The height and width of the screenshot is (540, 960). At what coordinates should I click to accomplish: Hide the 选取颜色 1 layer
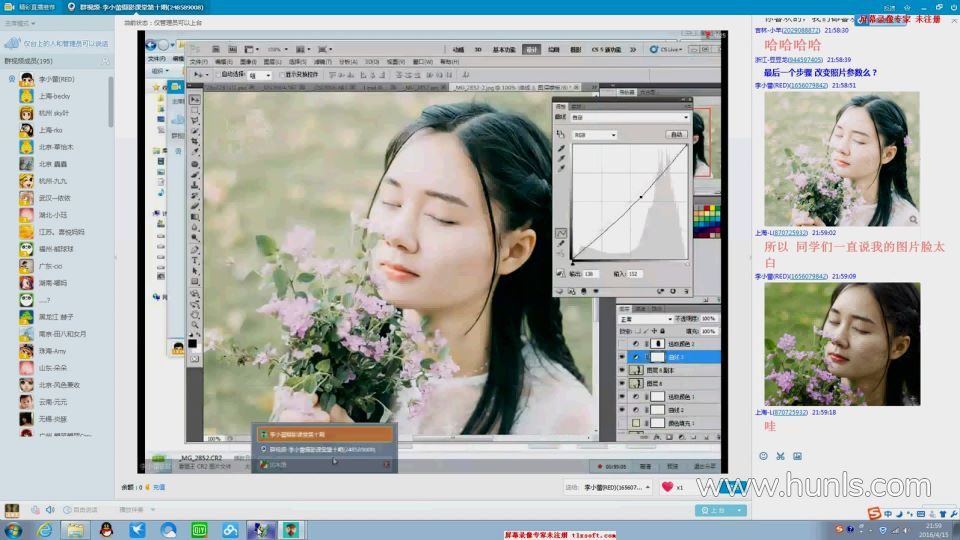point(622,397)
